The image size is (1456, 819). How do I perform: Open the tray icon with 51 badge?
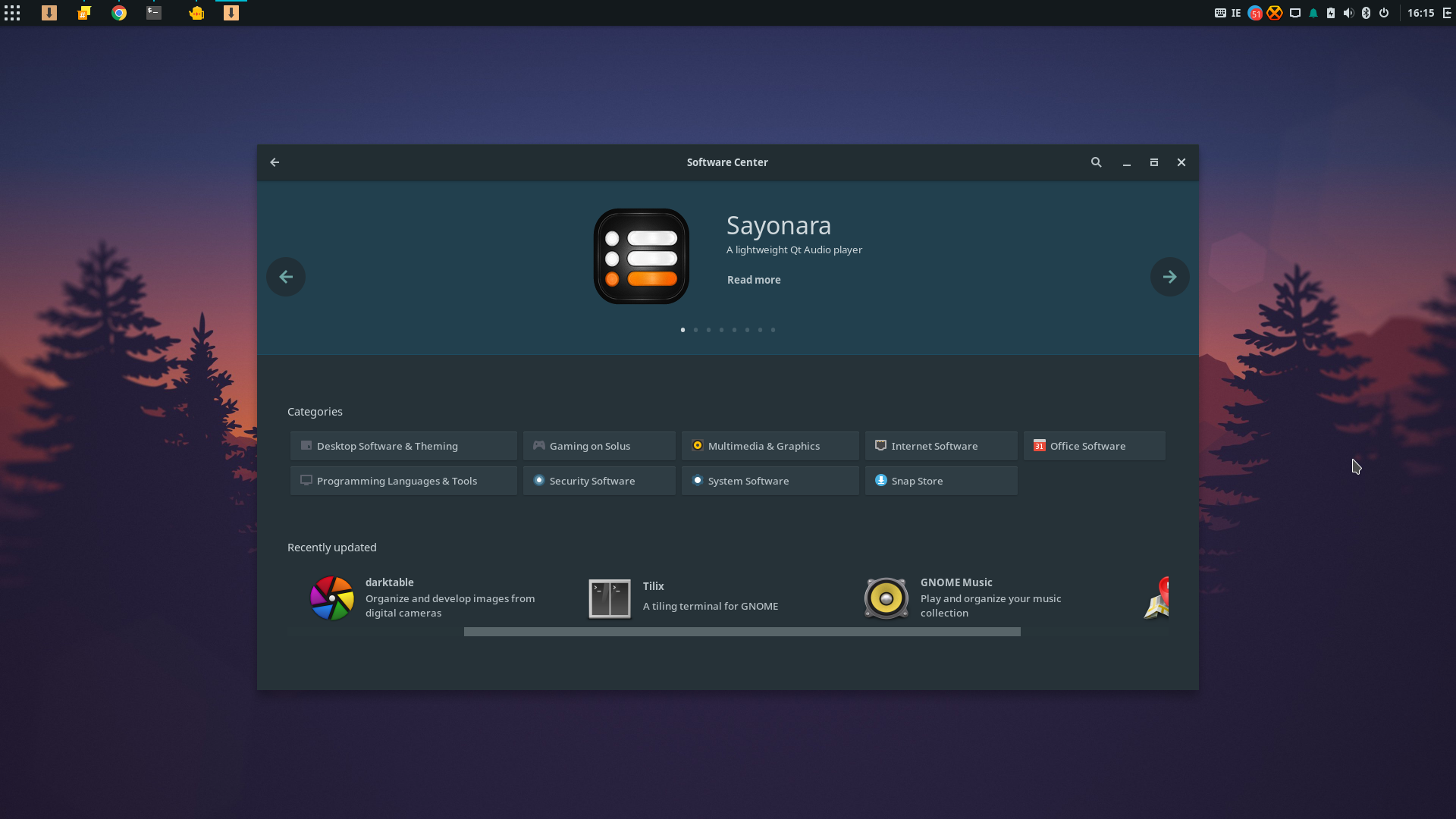coord(1255,13)
